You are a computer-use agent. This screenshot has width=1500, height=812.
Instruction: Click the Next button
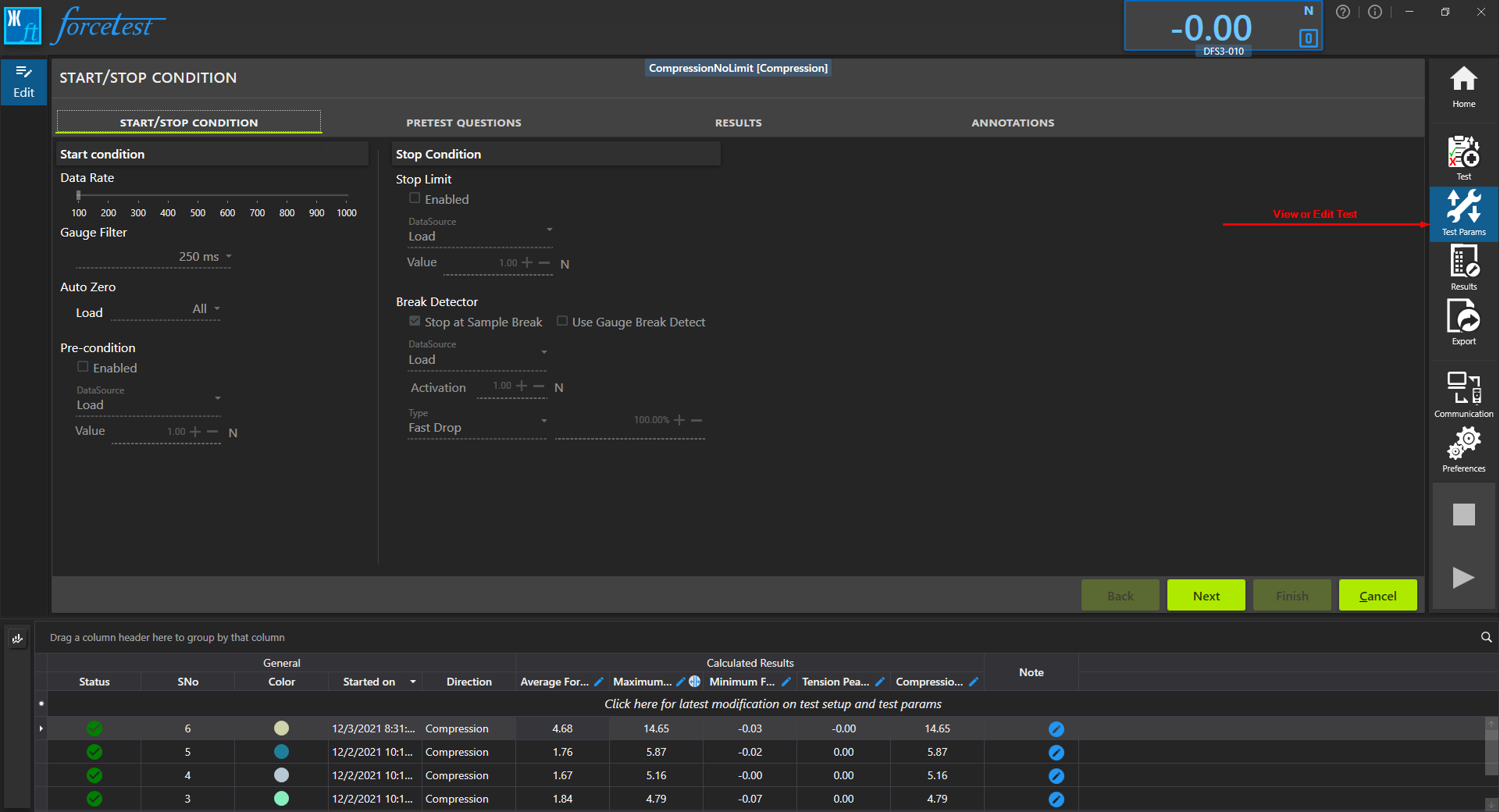1206,596
